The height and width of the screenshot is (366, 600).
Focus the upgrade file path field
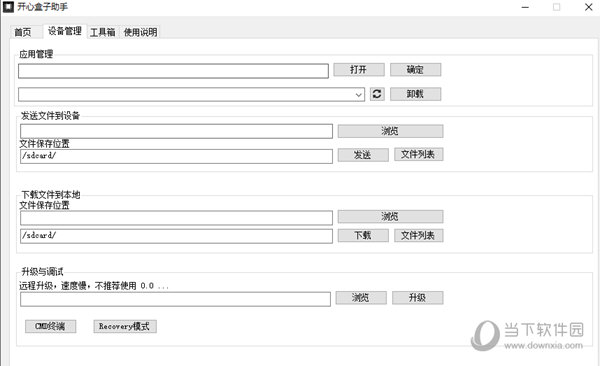(175, 299)
